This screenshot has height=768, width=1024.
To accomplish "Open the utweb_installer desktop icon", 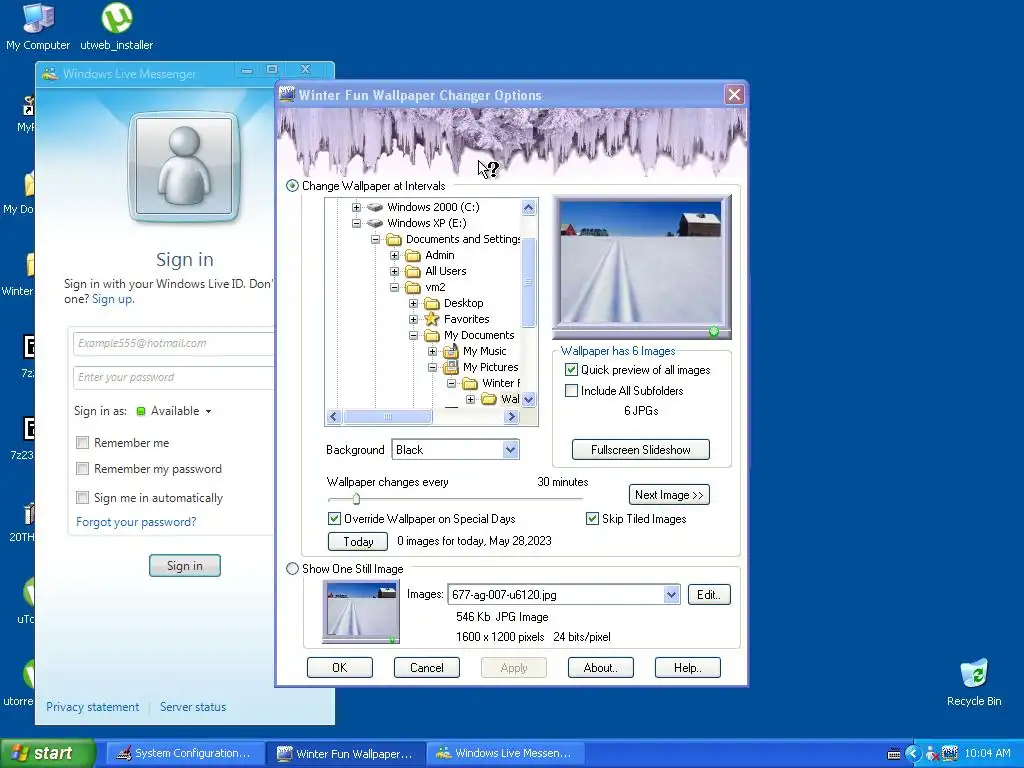I will tap(116, 26).
